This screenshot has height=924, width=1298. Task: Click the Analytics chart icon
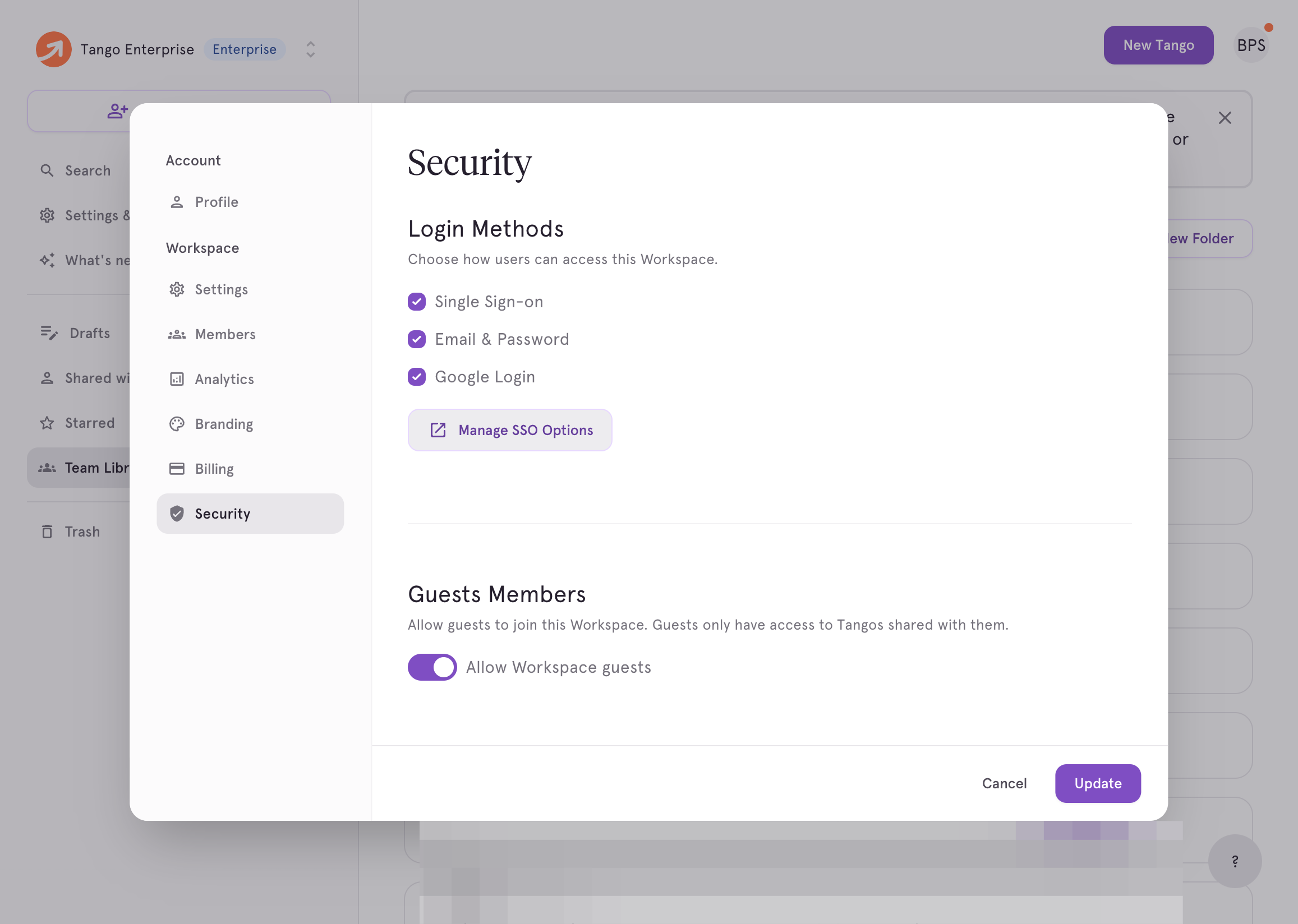177,379
